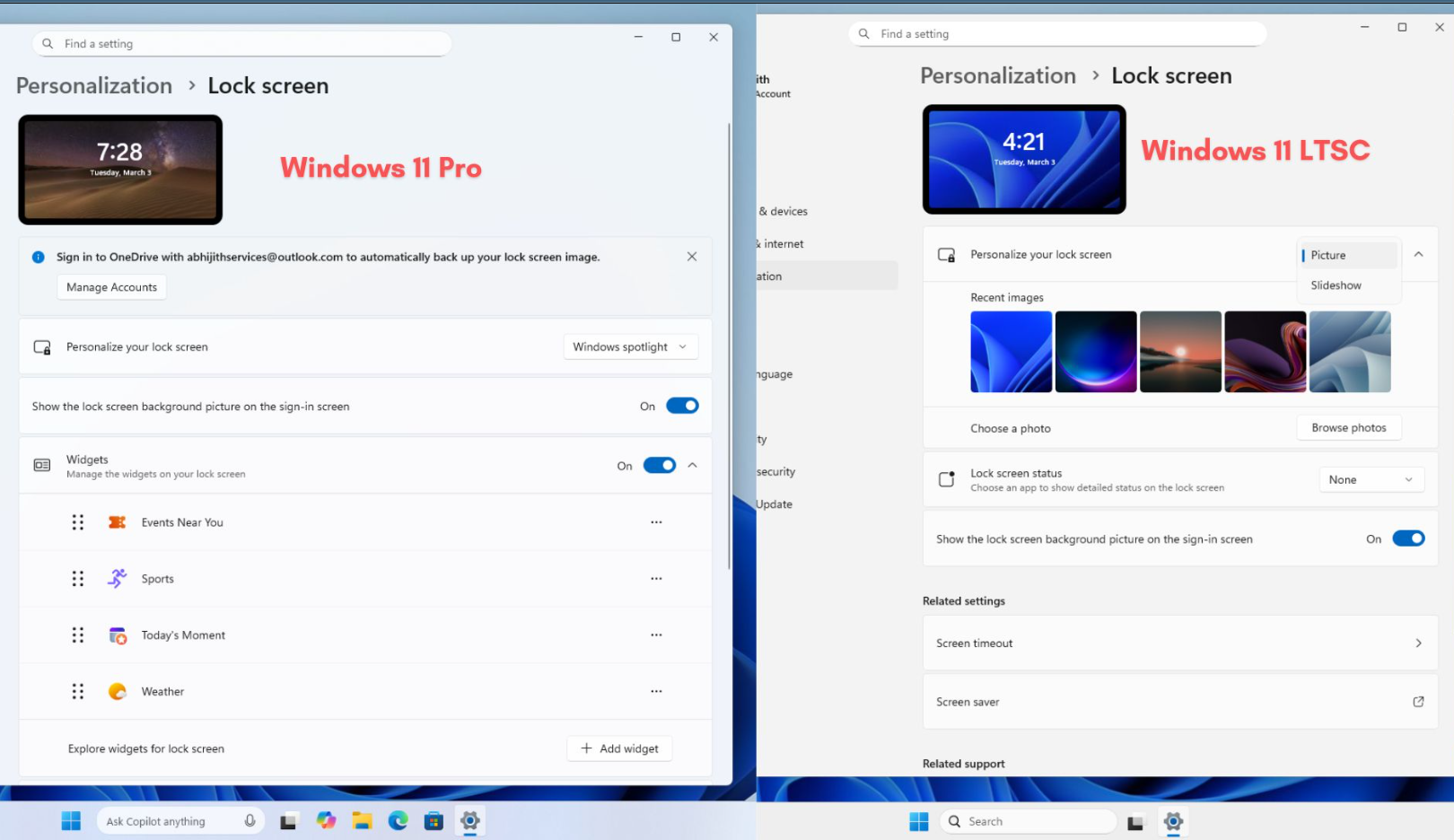This screenshot has height=840, width=1454.
Task: Launch Copilot app from Pro taskbar
Action: click(326, 821)
